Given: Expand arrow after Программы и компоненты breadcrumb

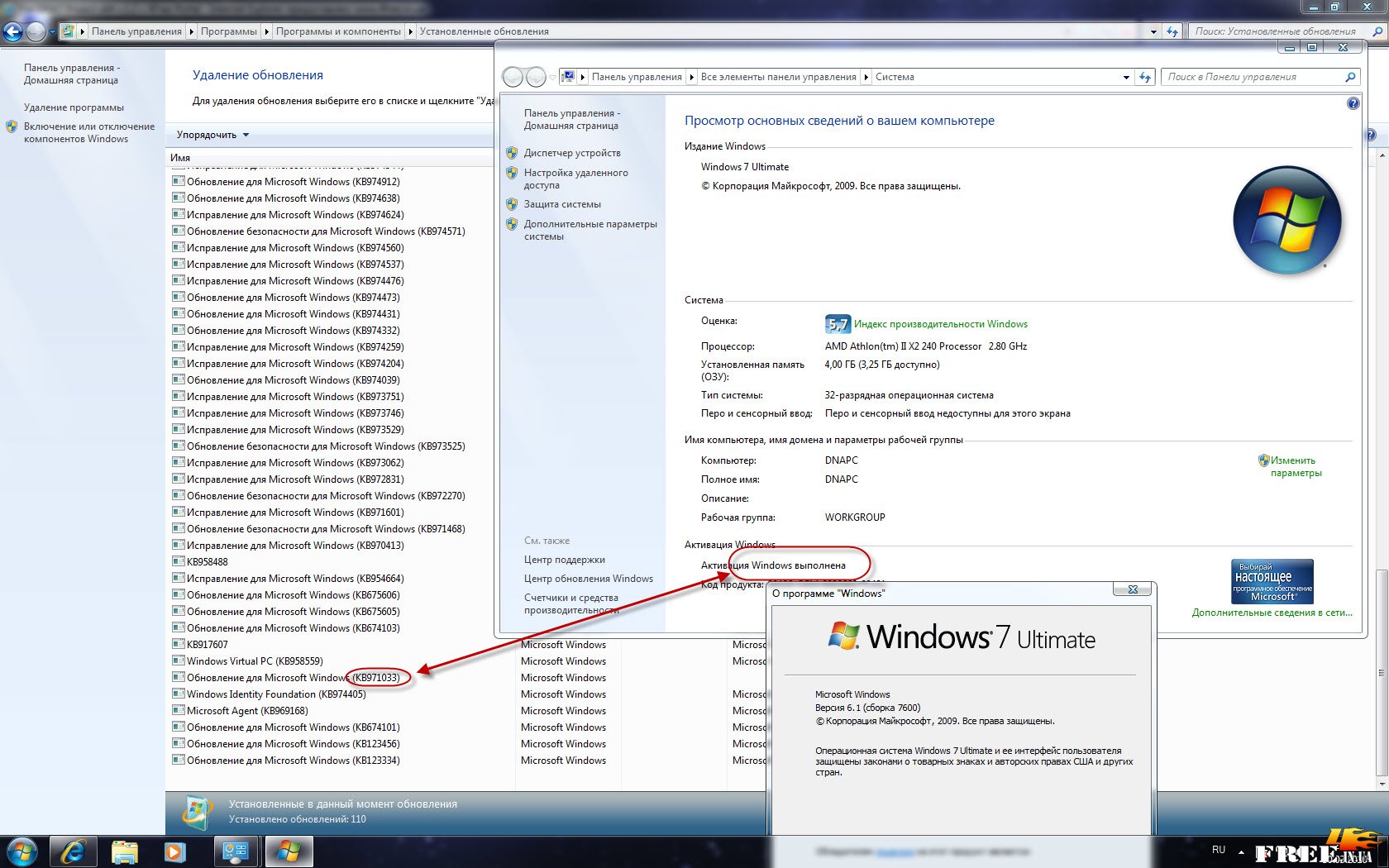Looking at the screenshot, I should click(x=410, y=31).
